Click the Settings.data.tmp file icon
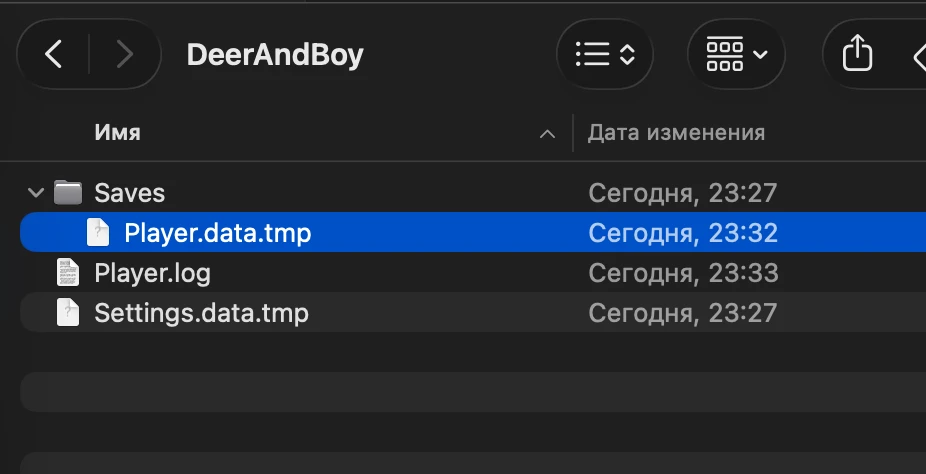This screenshot has width=926, height=474. [x=67, y=312]
